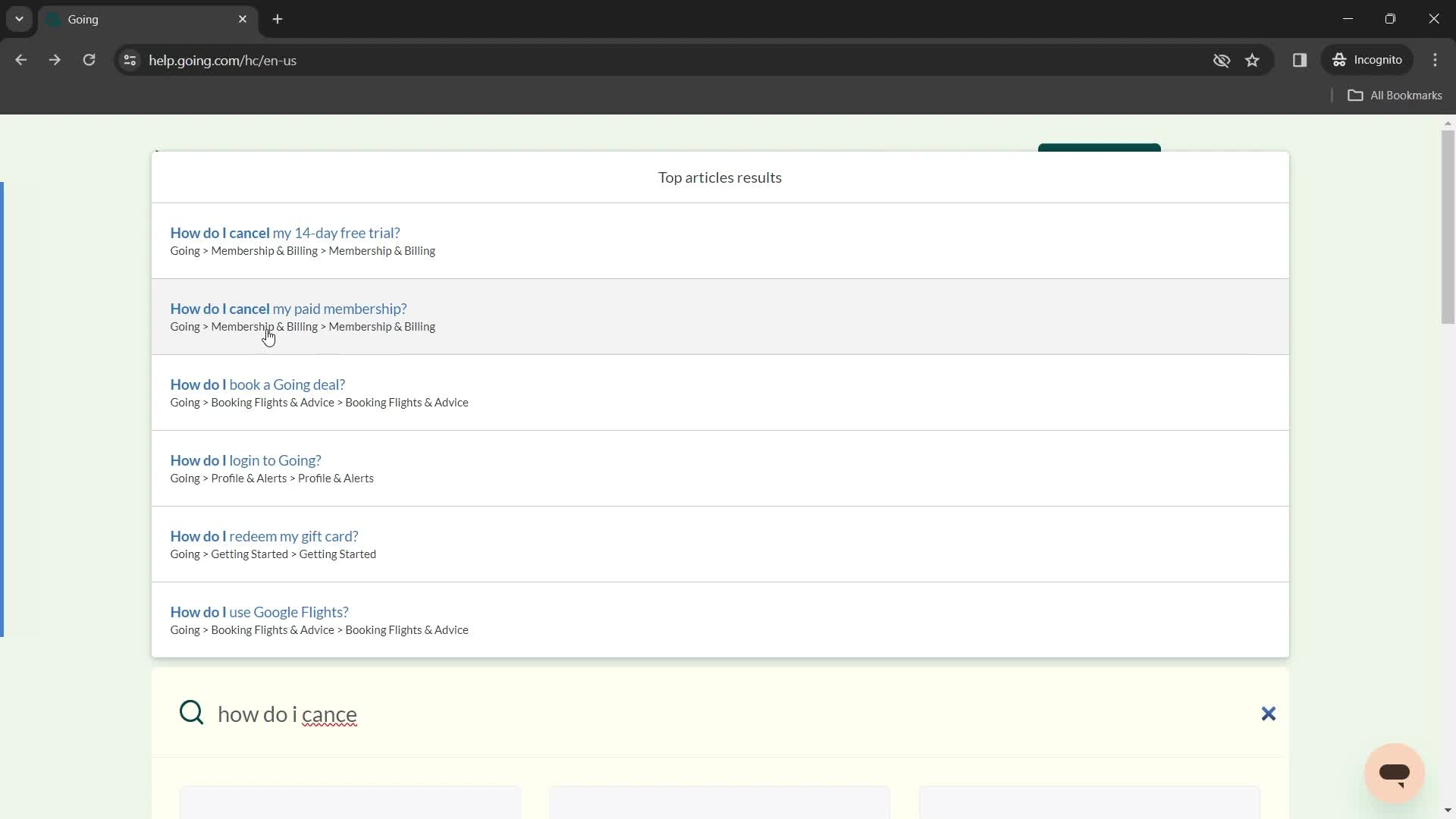Click breadcrumb text under the paid membership result
The image size is (1456, 819).
click(303, 327)
